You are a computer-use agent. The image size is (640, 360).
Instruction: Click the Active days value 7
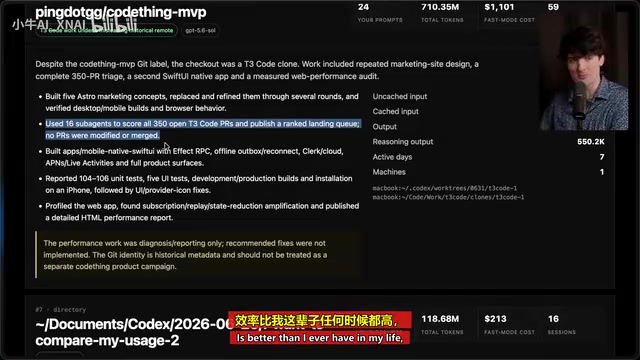602,157
